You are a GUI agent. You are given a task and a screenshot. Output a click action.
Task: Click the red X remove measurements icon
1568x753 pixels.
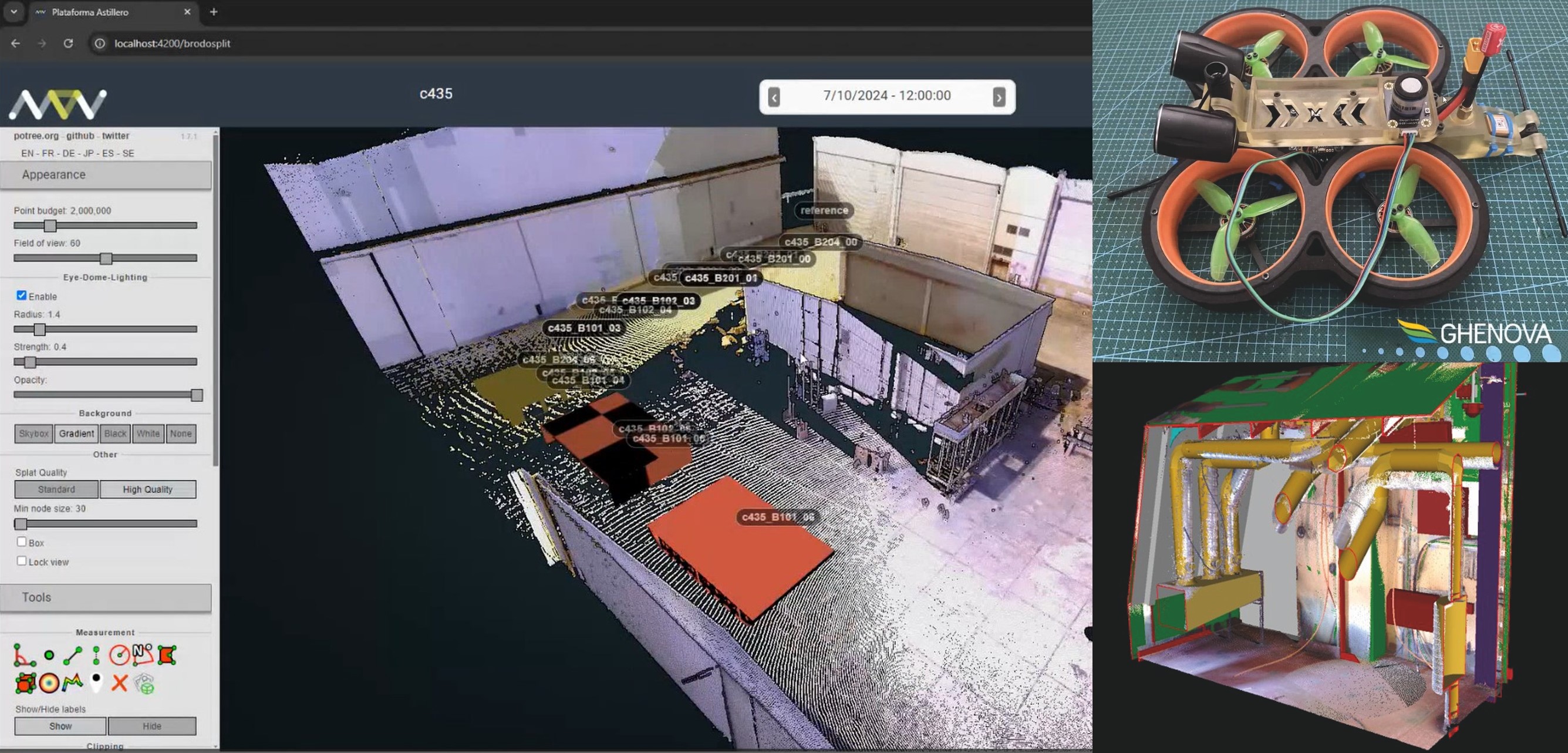(119, 684)
